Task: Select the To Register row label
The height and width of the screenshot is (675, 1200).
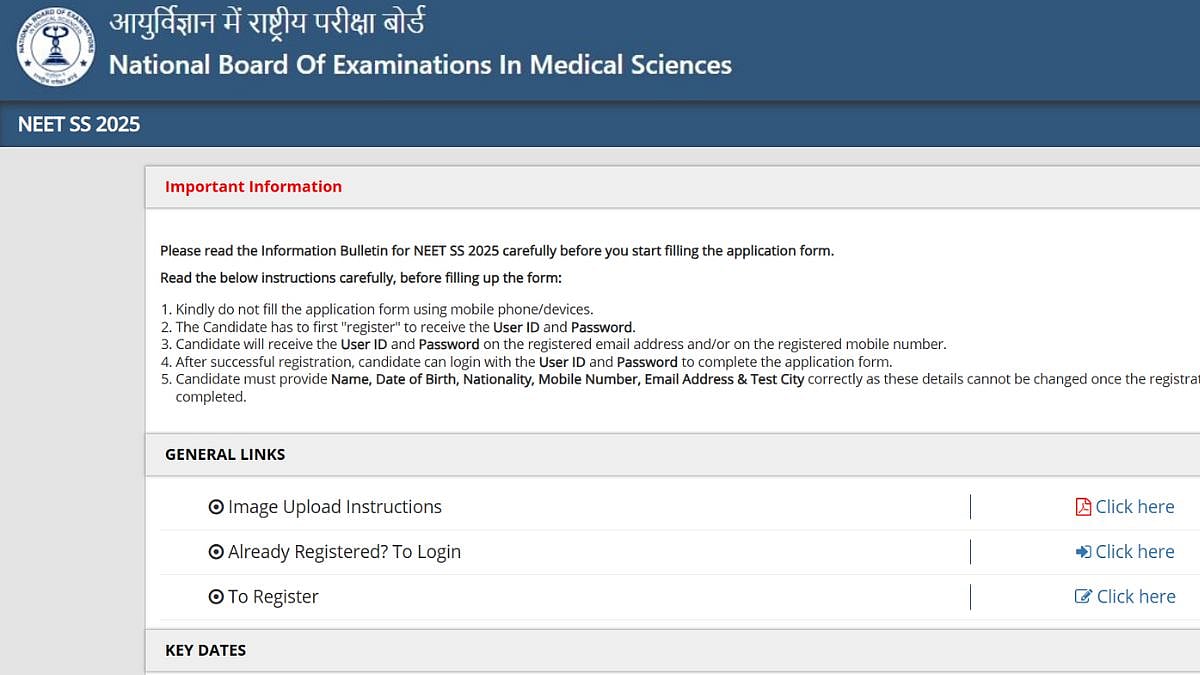Action: coord(272,596)
